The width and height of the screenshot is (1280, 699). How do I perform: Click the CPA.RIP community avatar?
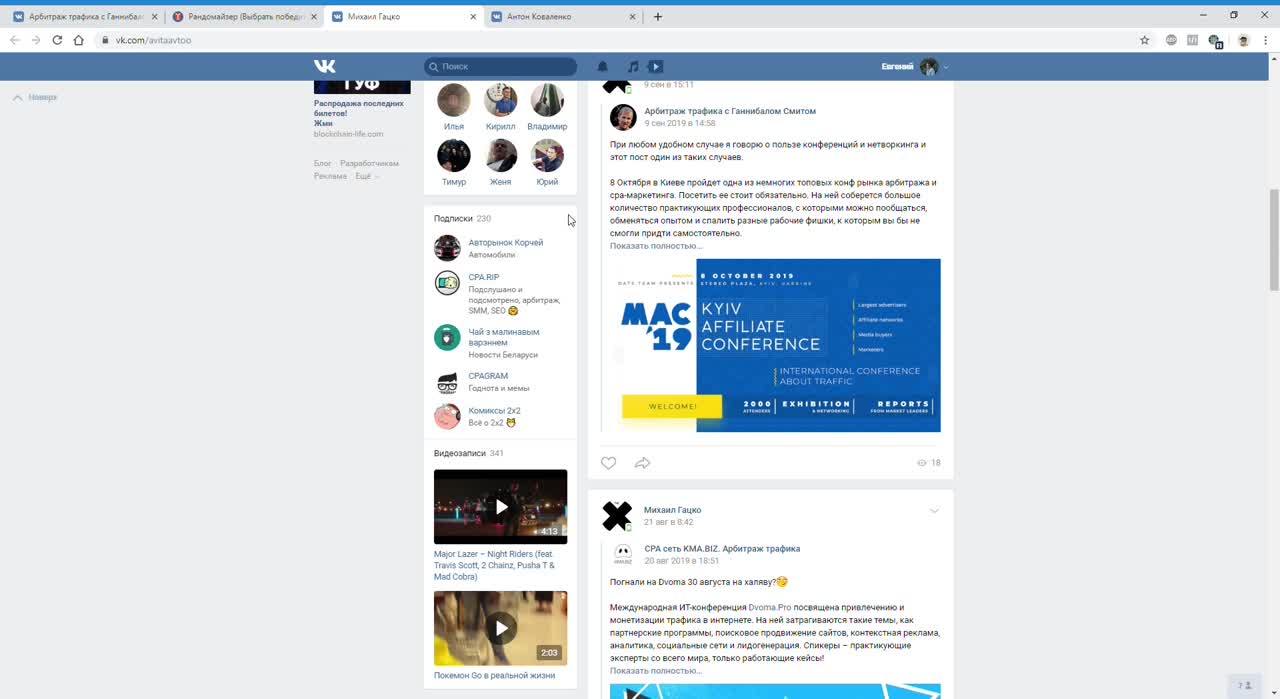point(447,283)
